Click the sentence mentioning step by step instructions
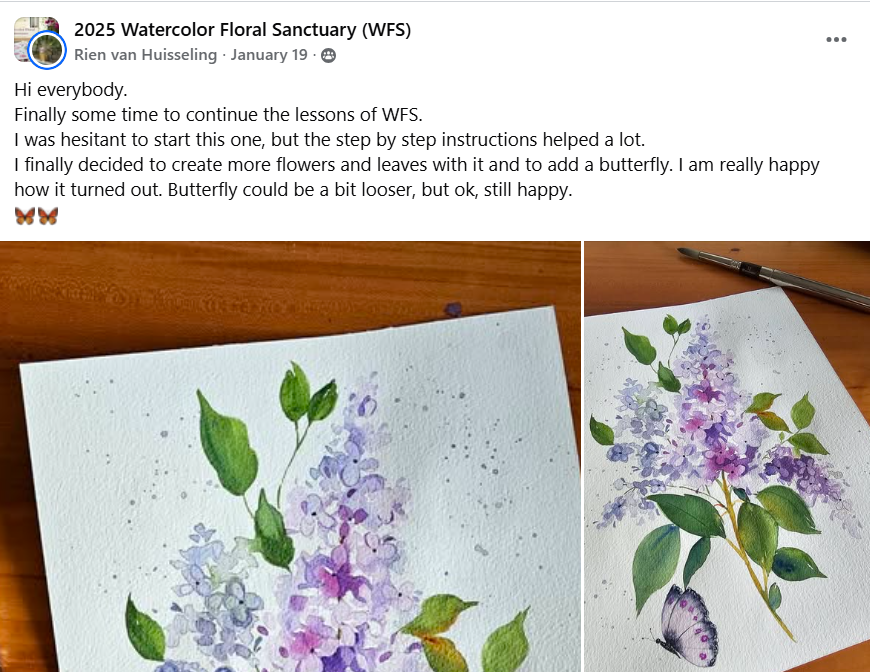 (x=330, y=140)
